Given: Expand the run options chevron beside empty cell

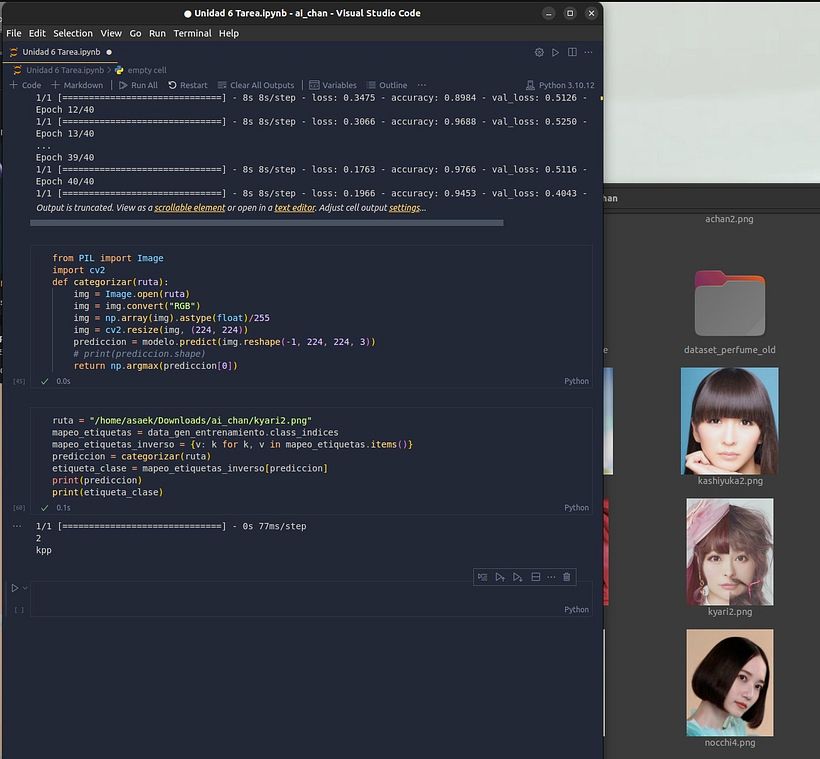Looking at the screenshot, I should pos(25,588).
